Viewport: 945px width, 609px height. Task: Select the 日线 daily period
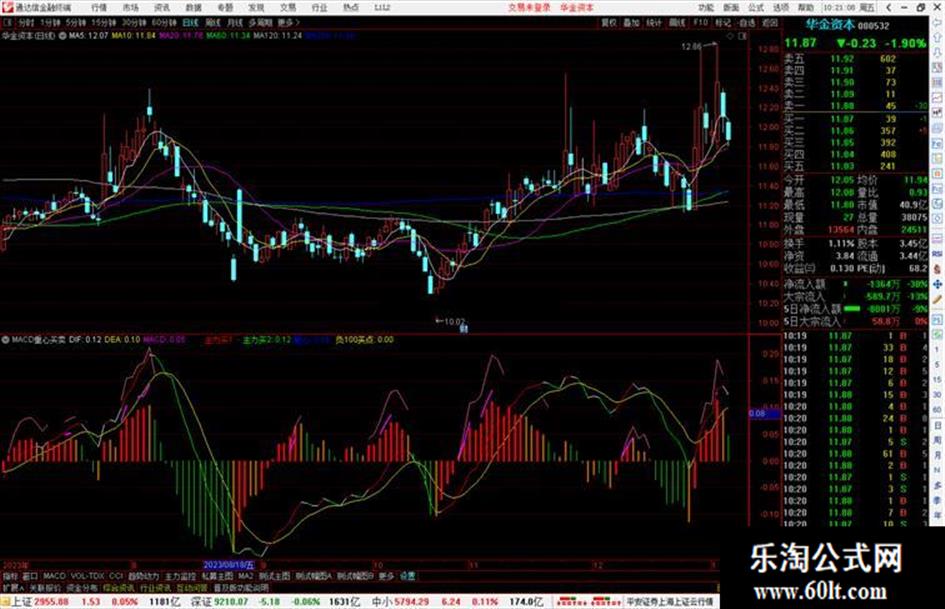pyautogui.click(x=190, y=22)
